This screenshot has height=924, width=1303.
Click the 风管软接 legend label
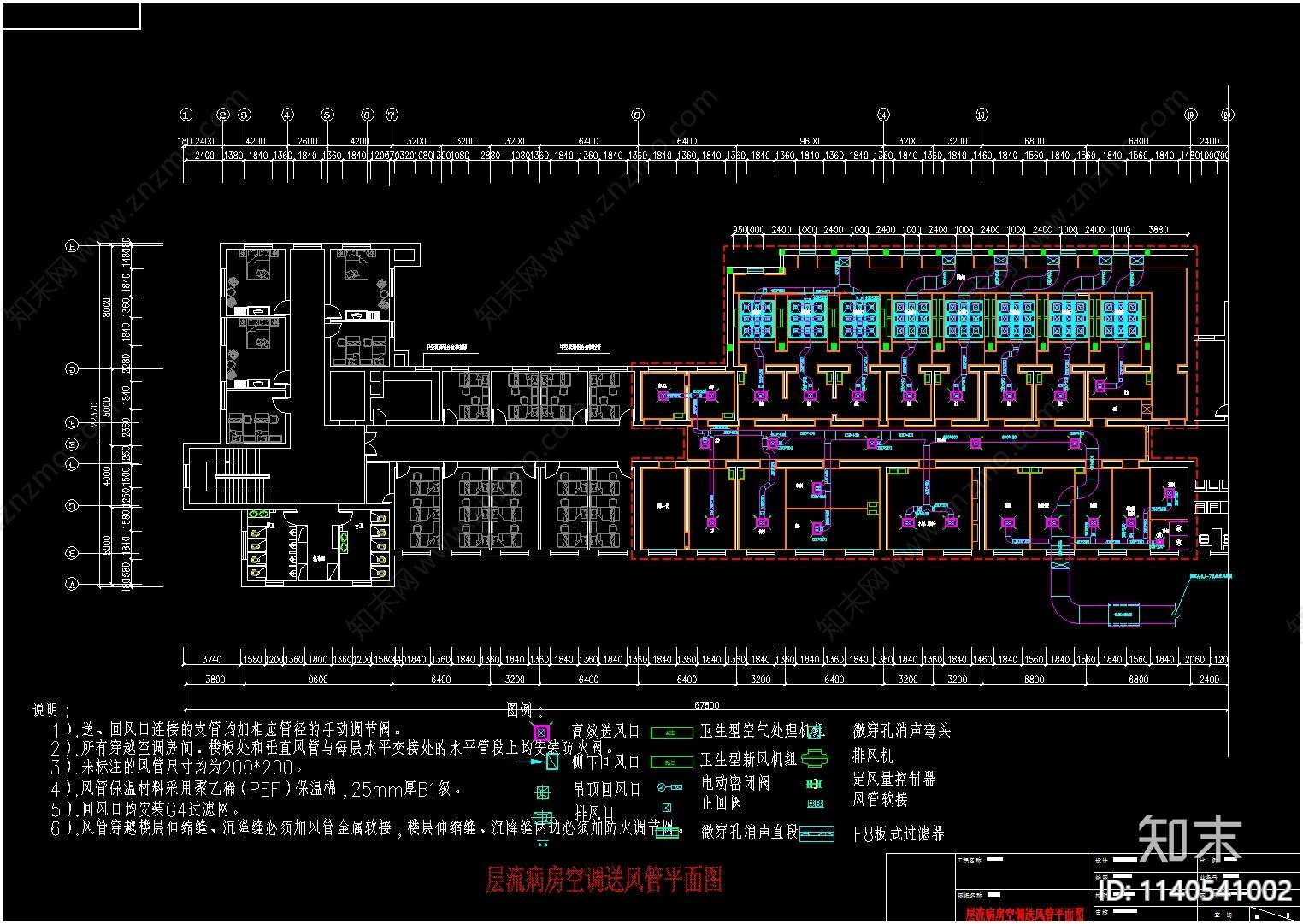coord(881,799)
